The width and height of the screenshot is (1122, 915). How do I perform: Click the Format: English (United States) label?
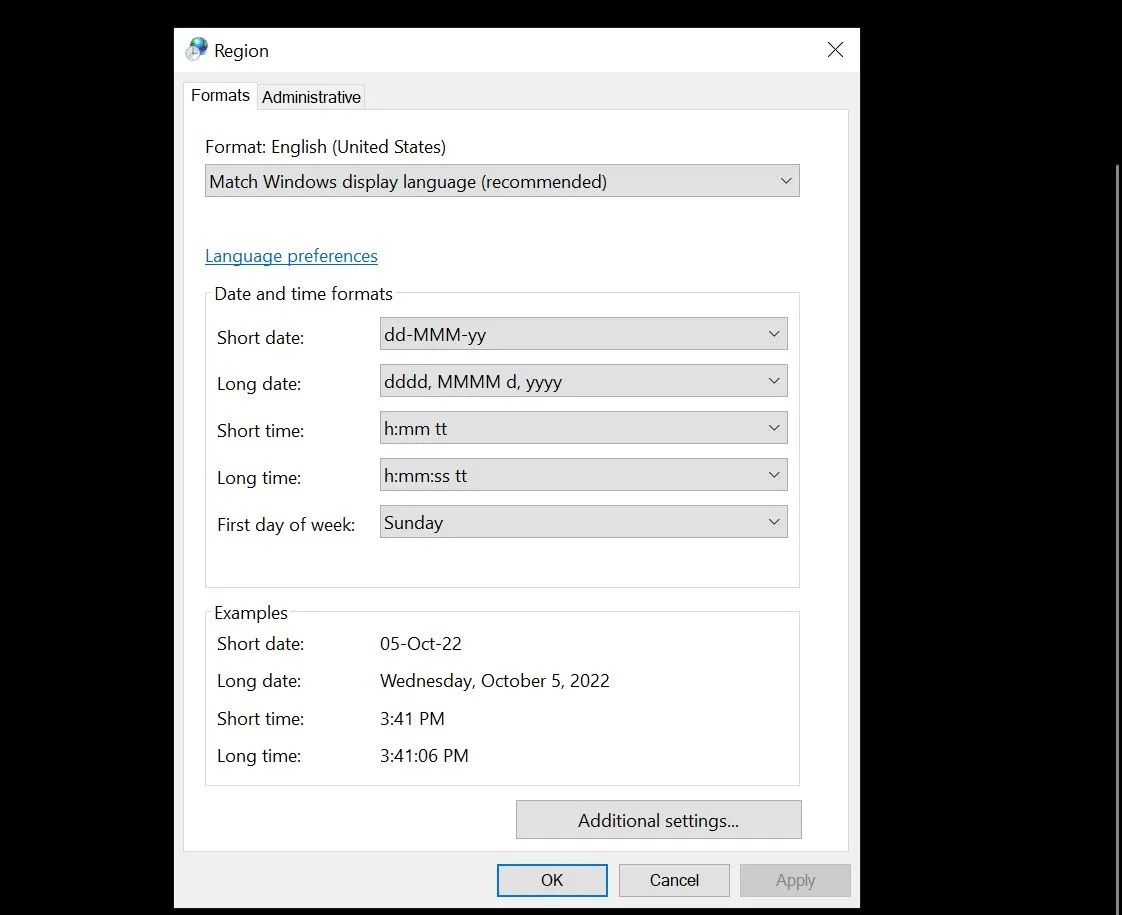pos(326,147)
